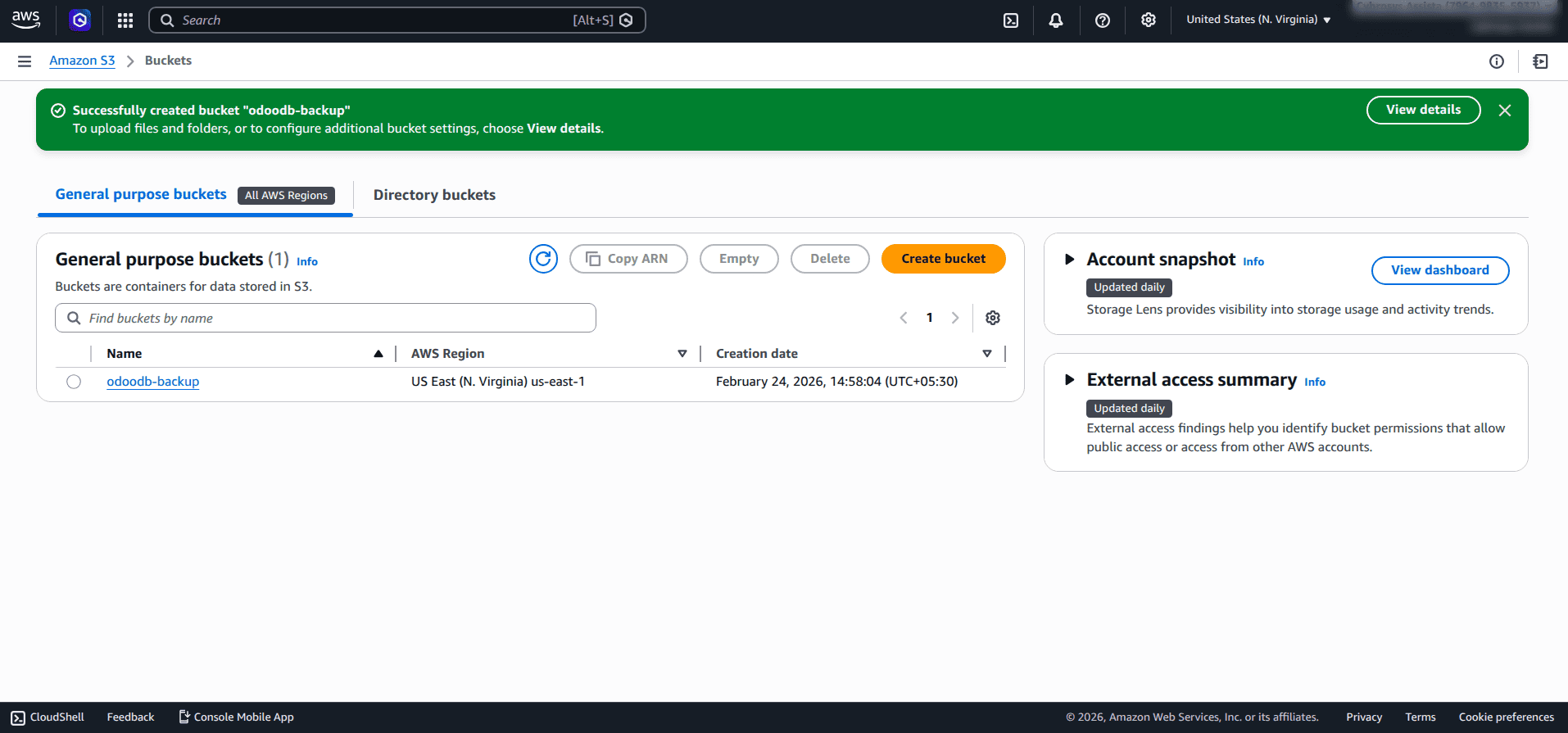Click the Find buckets by name field
Viewport: 1568px width, 733px height.
(325, 318)
